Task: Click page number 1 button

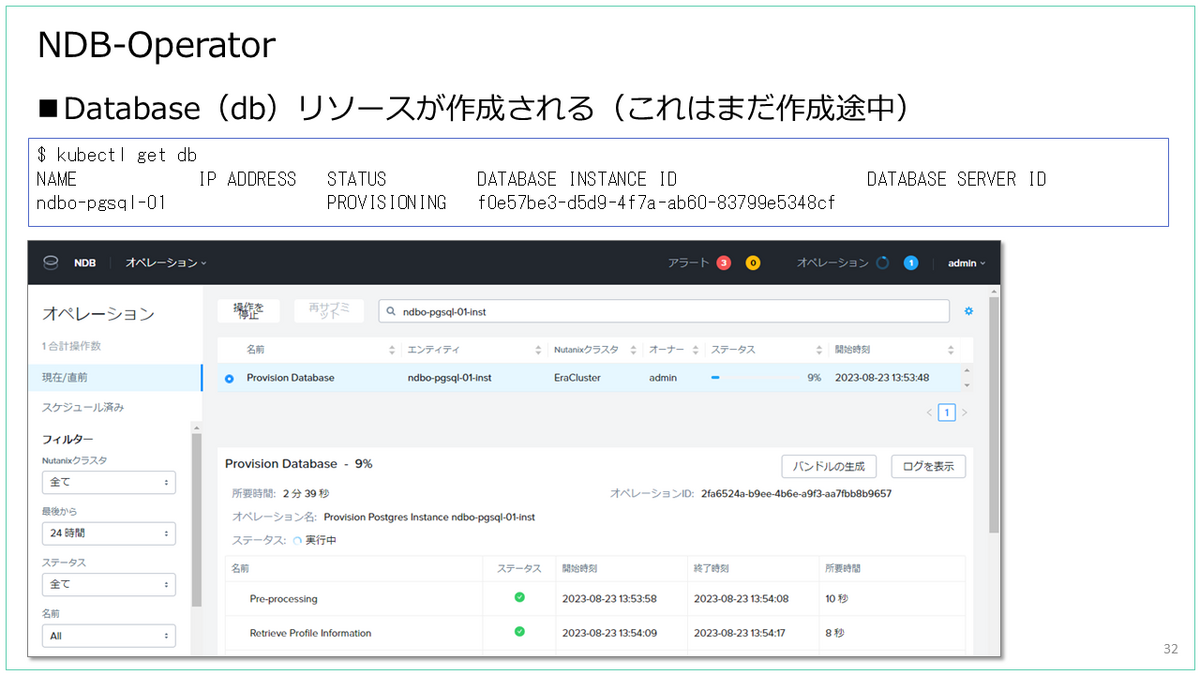Action: [946, 412]
